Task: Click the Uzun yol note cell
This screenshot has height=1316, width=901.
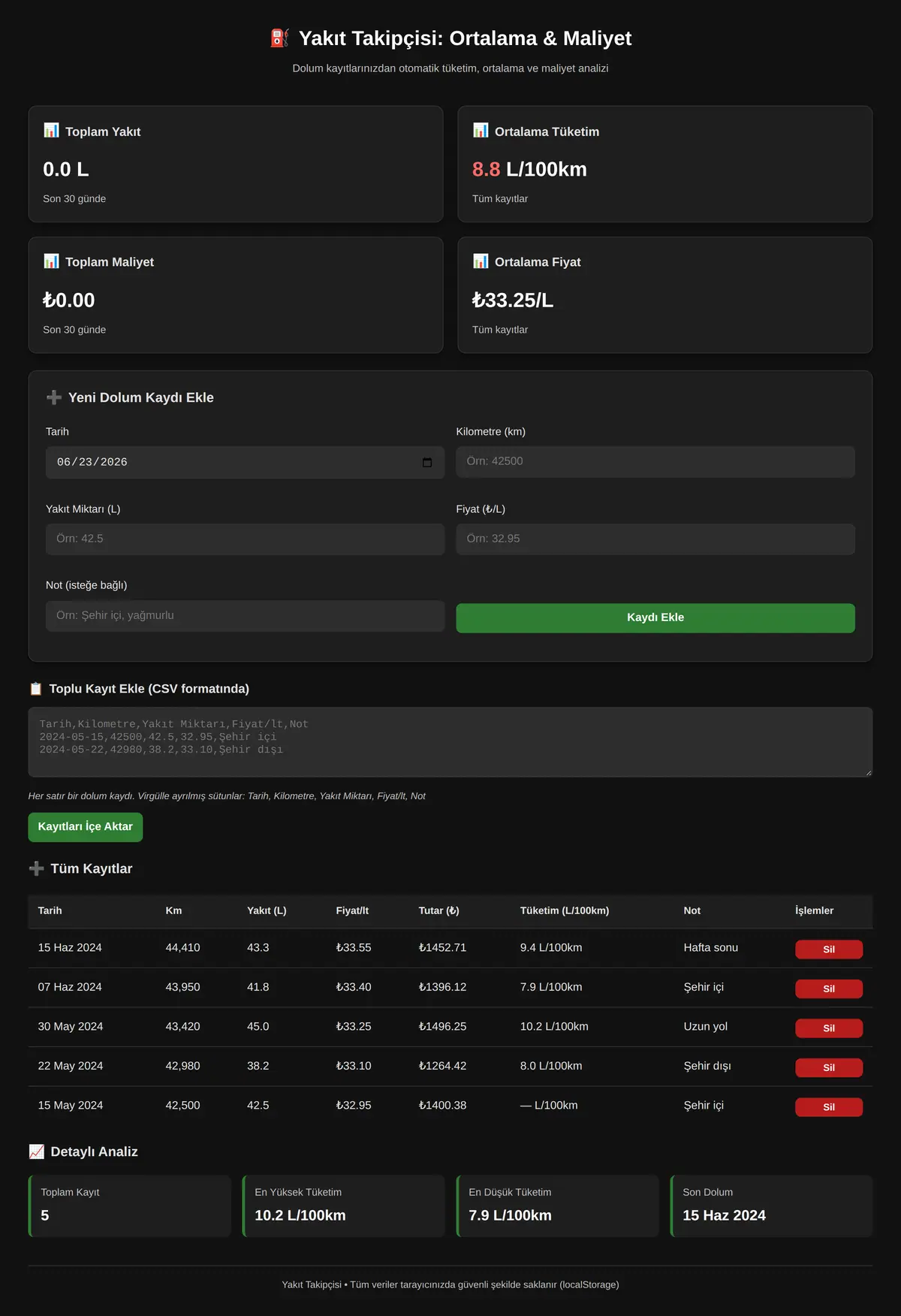Action: pos(706,1027)
